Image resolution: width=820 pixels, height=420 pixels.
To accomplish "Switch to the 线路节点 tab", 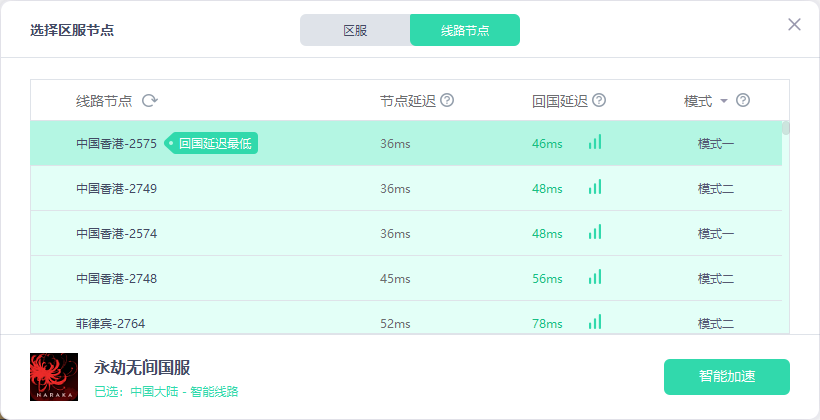I will point(465,30).
